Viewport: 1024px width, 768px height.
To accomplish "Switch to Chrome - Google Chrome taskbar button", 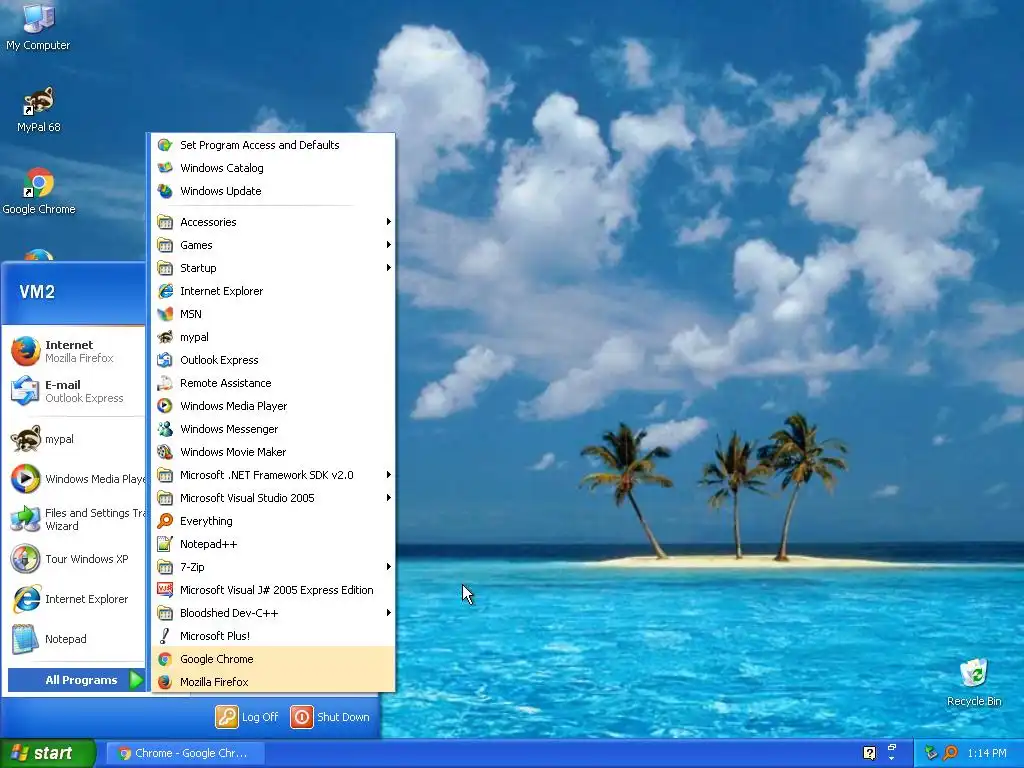I will (x=185, y=754).
